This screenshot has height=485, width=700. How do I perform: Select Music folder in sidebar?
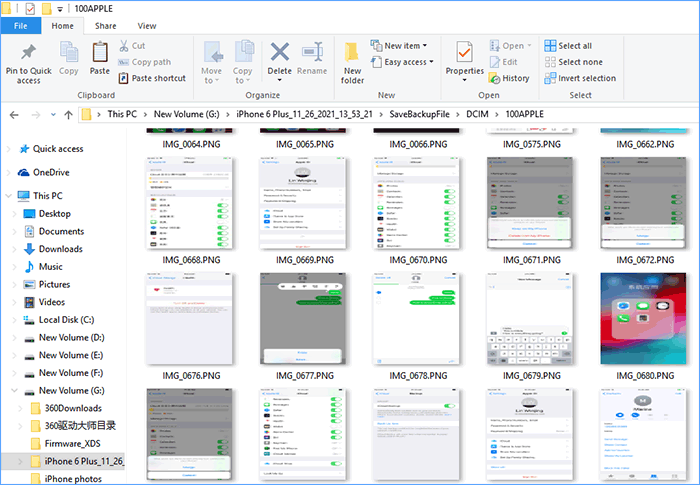(43, 267)
